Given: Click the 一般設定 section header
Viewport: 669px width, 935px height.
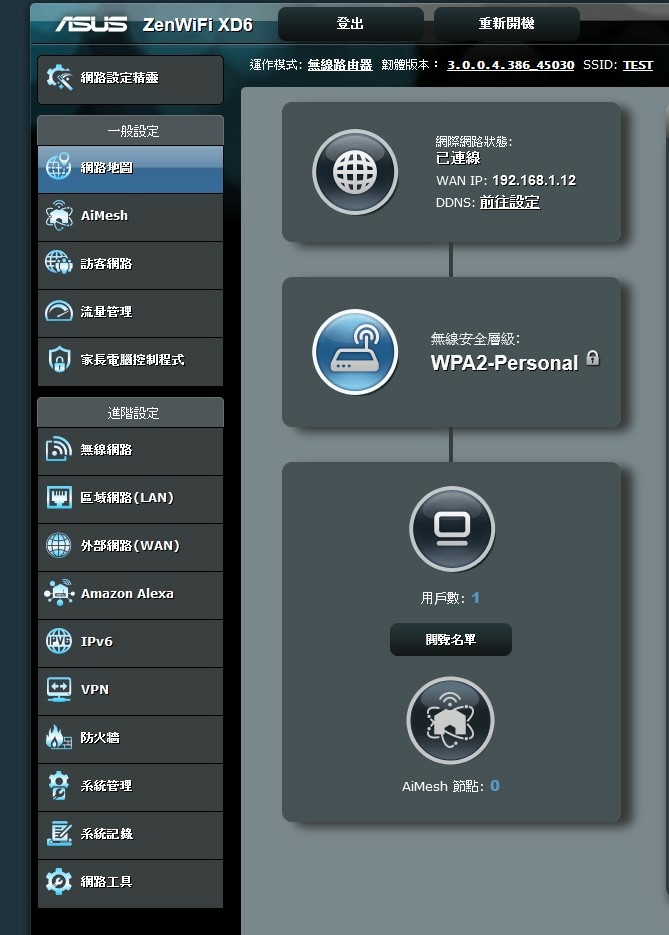Looking at the screenshot, I should tap(133, 131).
